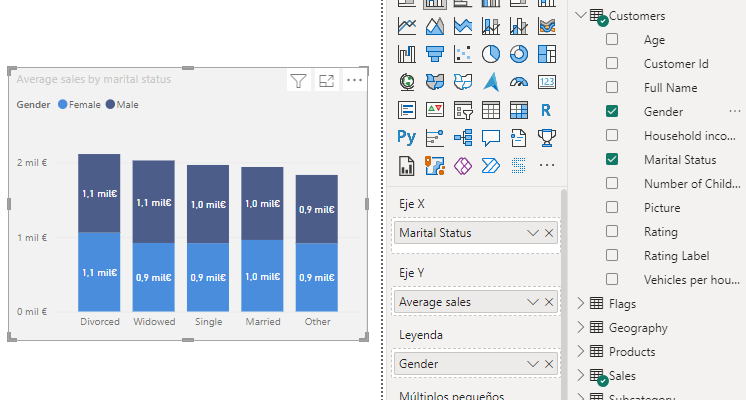Expand the Products table
Viewport: 746px width, 400px height.
(582, 352)
